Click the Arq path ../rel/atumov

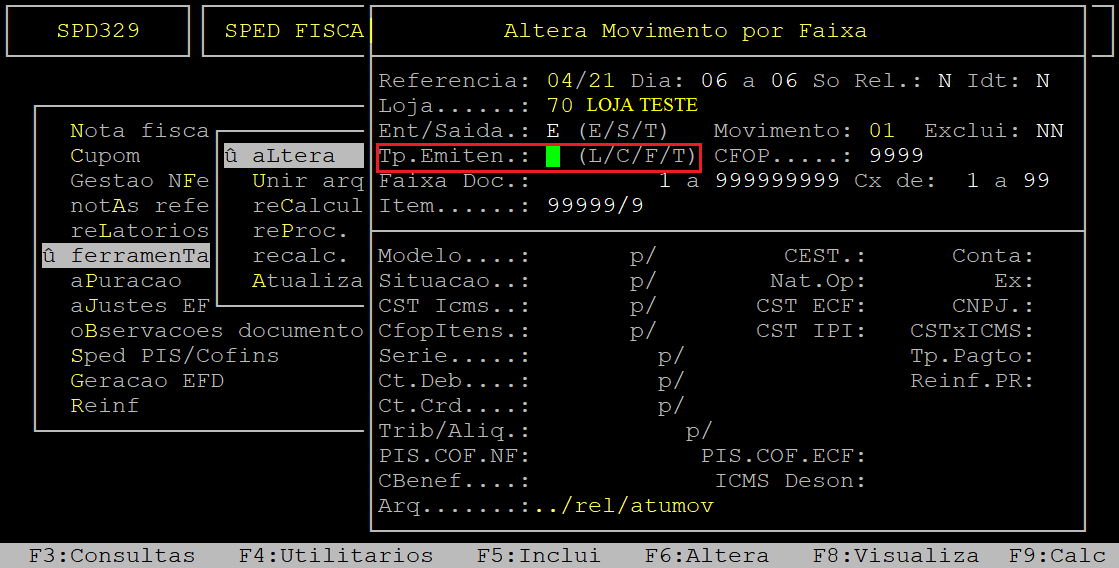point(622,506)
